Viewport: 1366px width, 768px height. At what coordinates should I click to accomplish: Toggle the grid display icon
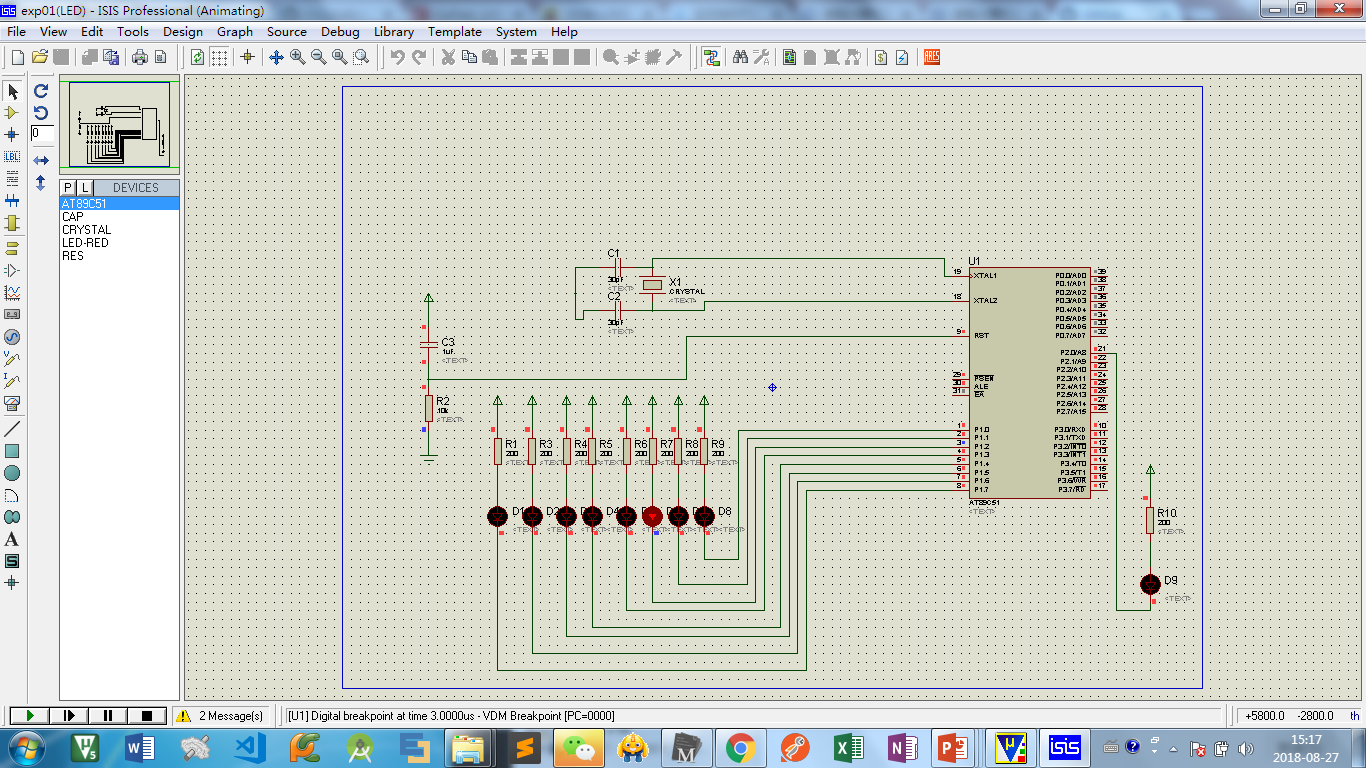point(219,57)
